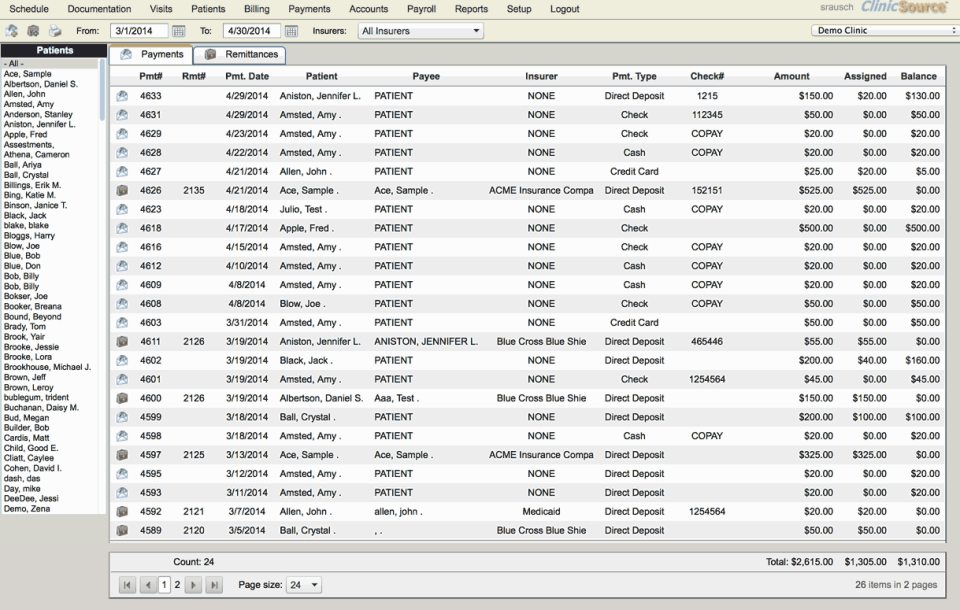This screenshot has height=610, width=960.
Task: Open the Documentation menu
Action: [99, 9]
